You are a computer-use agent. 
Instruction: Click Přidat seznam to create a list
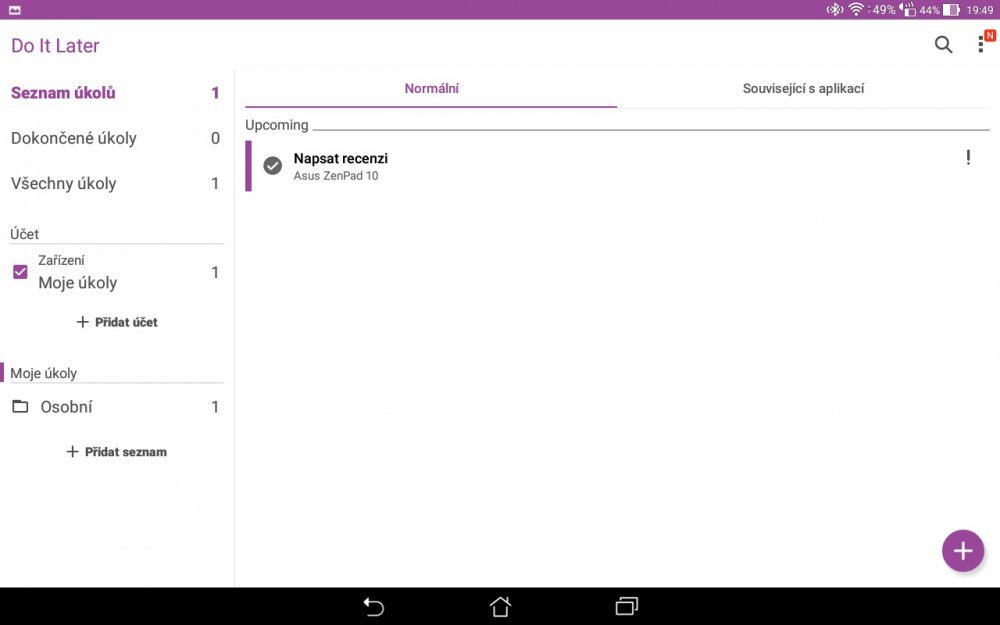116,451
